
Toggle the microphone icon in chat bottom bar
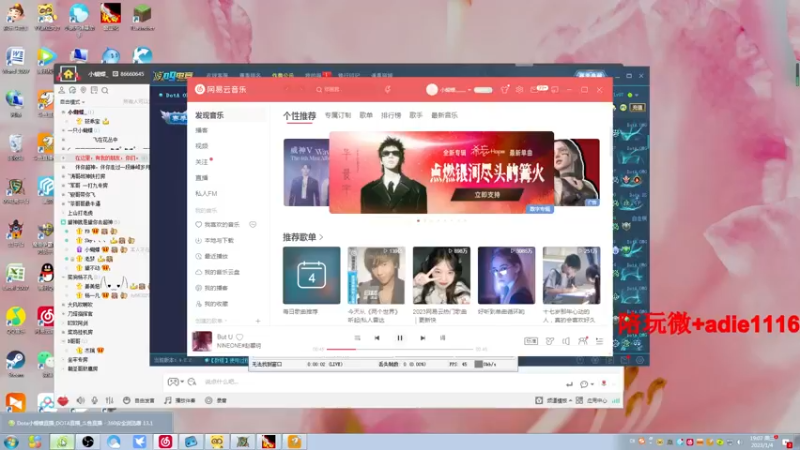(94, 401)
